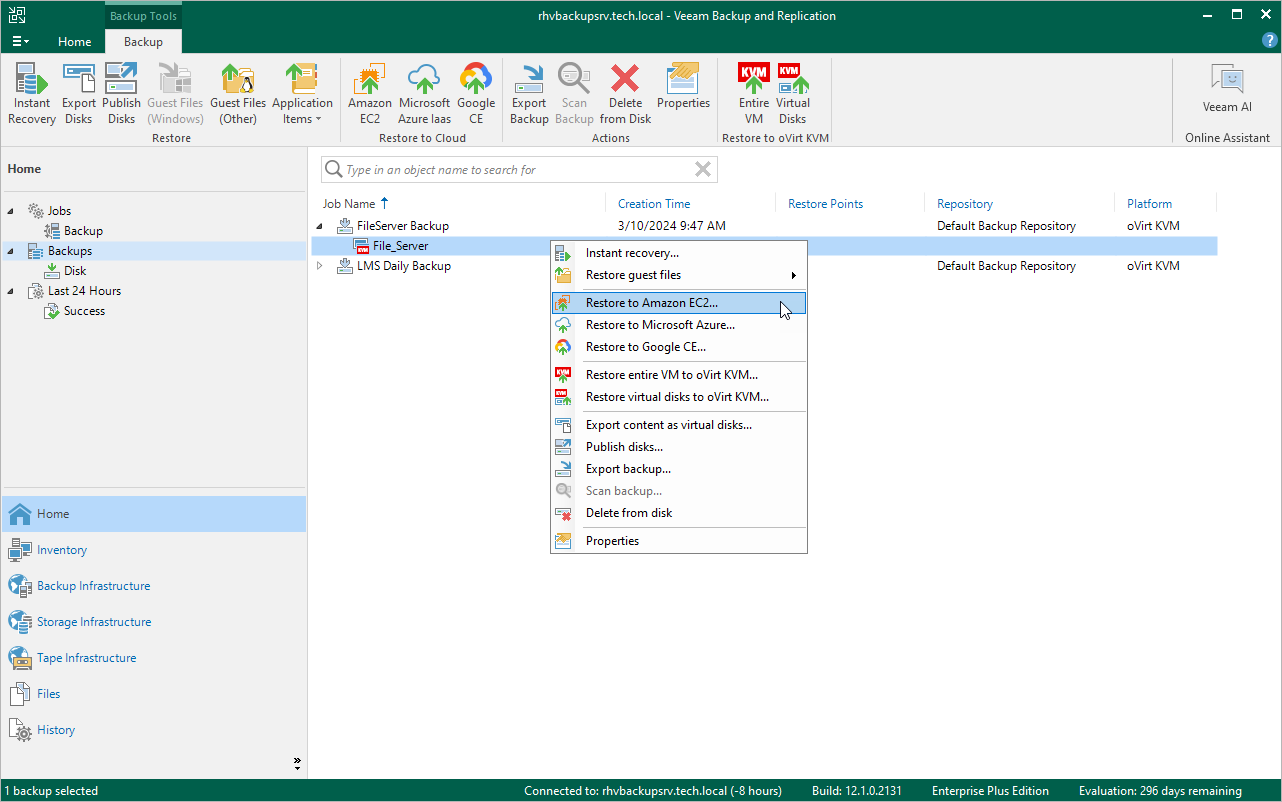The width and height of the screenshot is (1282, 802).
Task: Open the Restore guest files submenu
Action: 679,275
